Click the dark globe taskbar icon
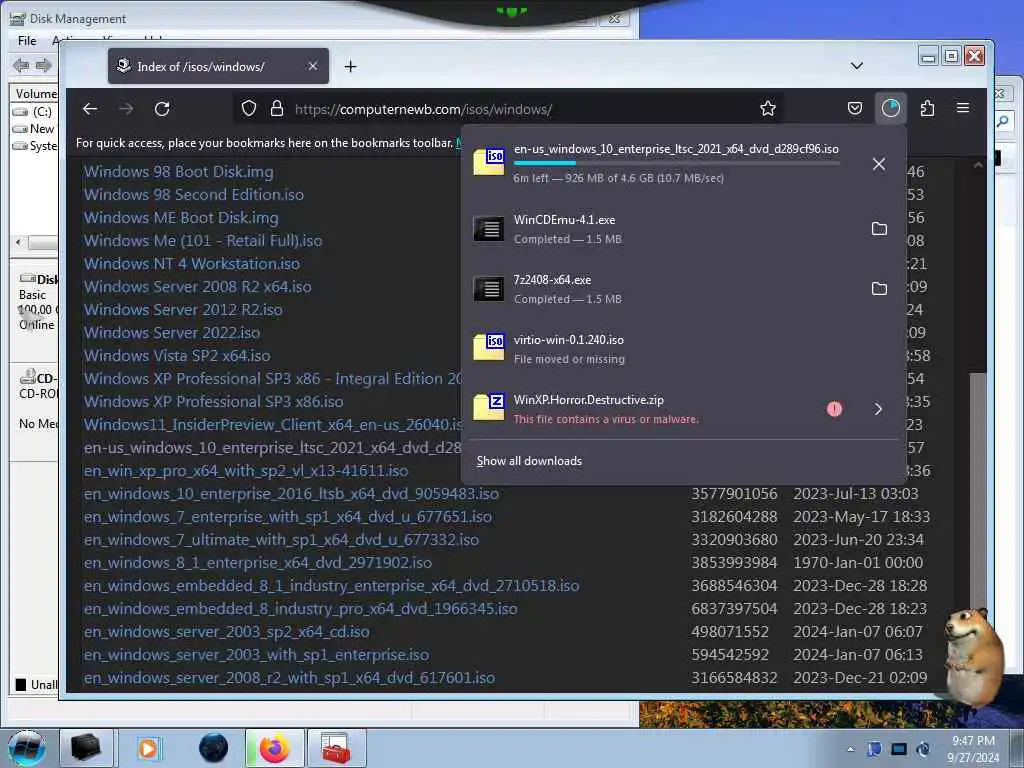1024x768 pixels. pyautogui.click(x=213, y=748)
